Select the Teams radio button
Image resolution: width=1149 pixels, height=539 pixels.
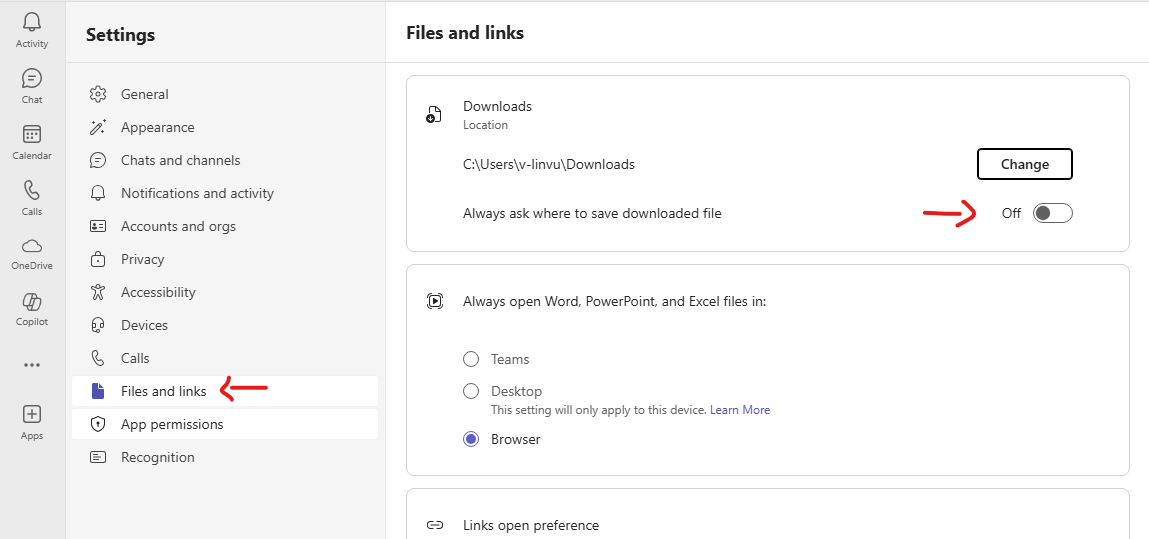tap(471, 359)
